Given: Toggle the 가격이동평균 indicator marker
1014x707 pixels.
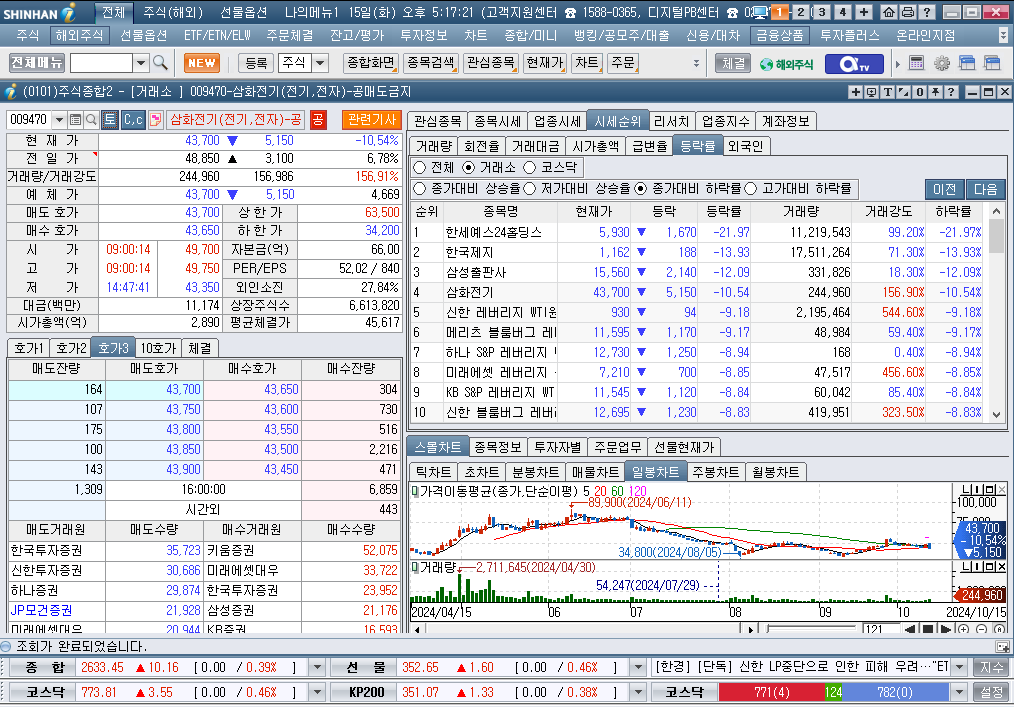Looking at the screenshot, I should click(415, 491).
